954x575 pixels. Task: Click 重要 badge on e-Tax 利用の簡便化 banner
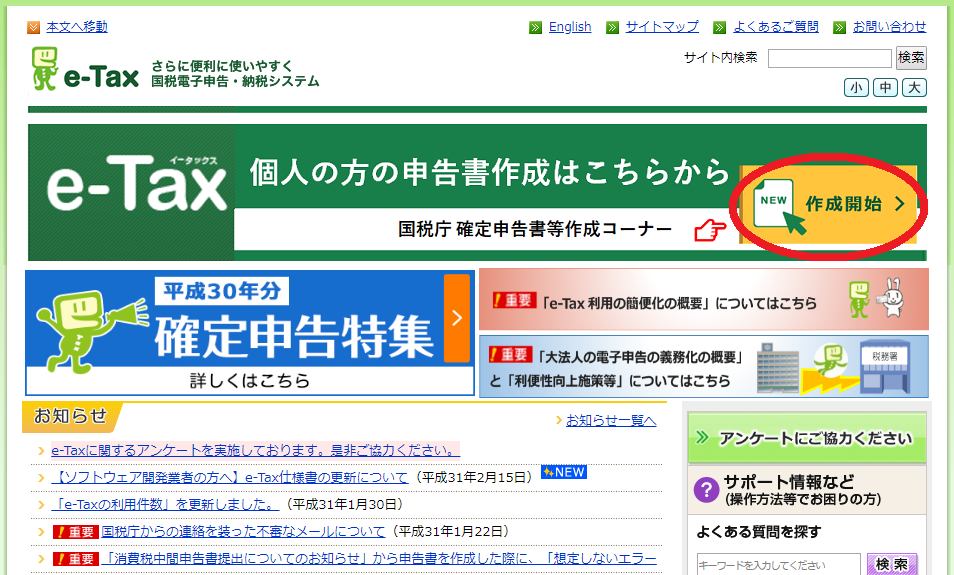514,300
